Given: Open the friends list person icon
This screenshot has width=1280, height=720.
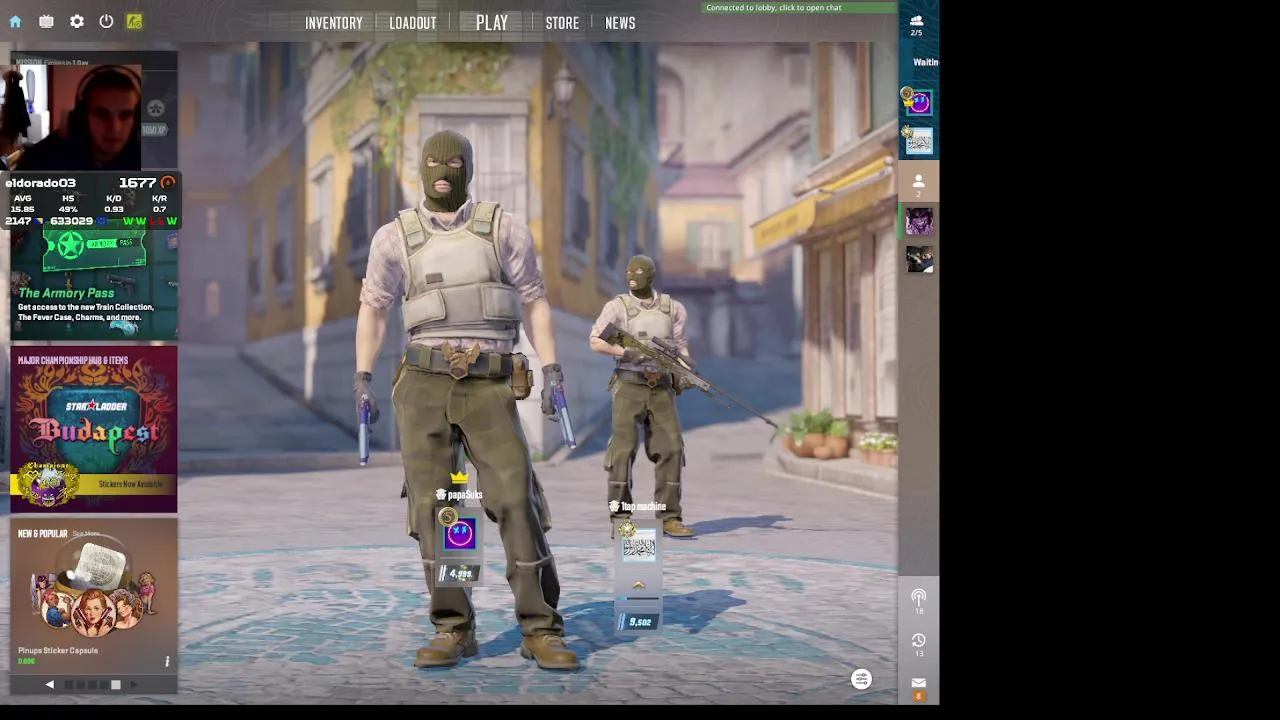Looking at the screenshot, I should pos(919,182).
